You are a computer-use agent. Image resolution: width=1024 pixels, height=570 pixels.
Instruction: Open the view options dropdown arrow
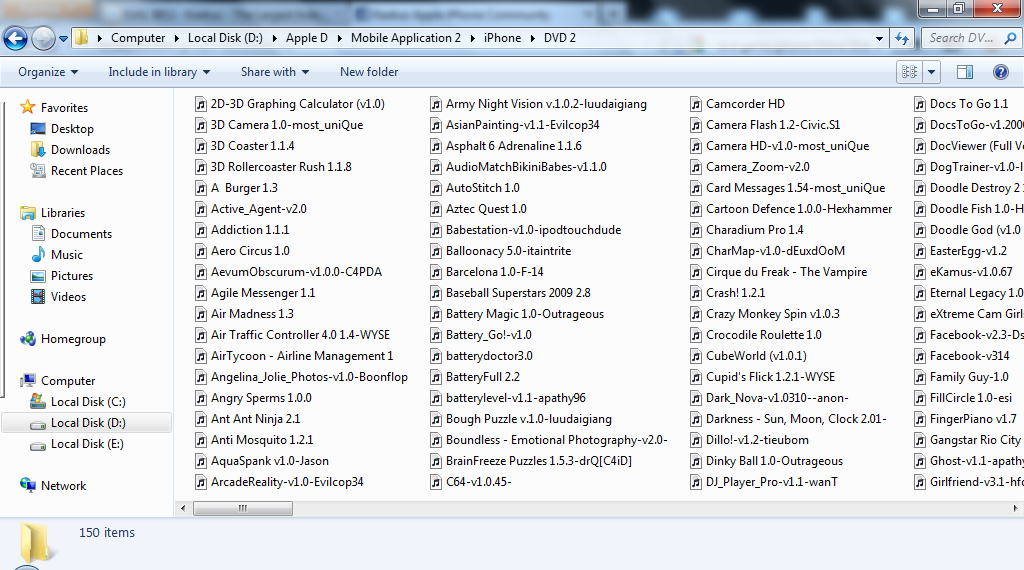tap(931, 72)
